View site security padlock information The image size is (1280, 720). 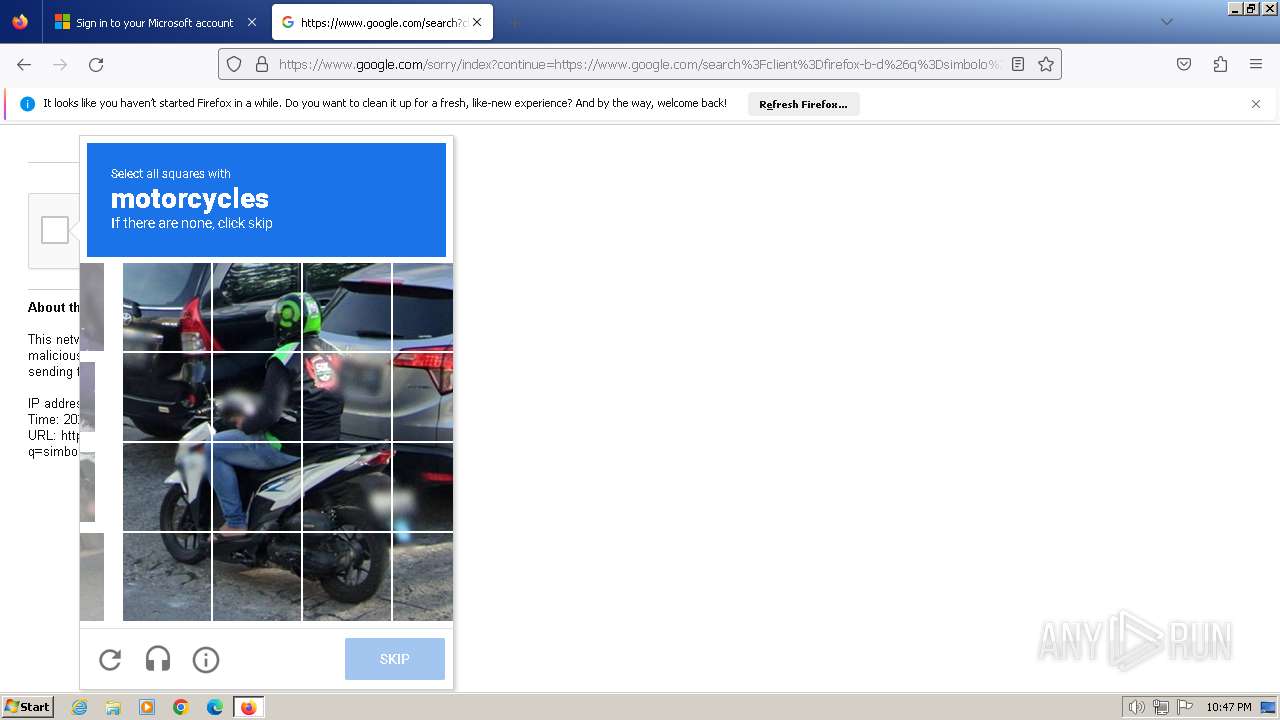262,64
